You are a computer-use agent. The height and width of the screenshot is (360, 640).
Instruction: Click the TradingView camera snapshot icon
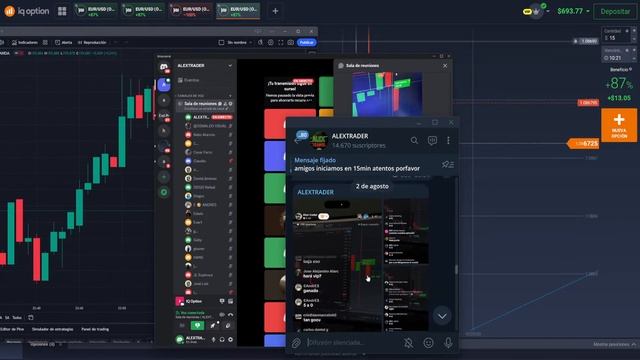(291, 42)
